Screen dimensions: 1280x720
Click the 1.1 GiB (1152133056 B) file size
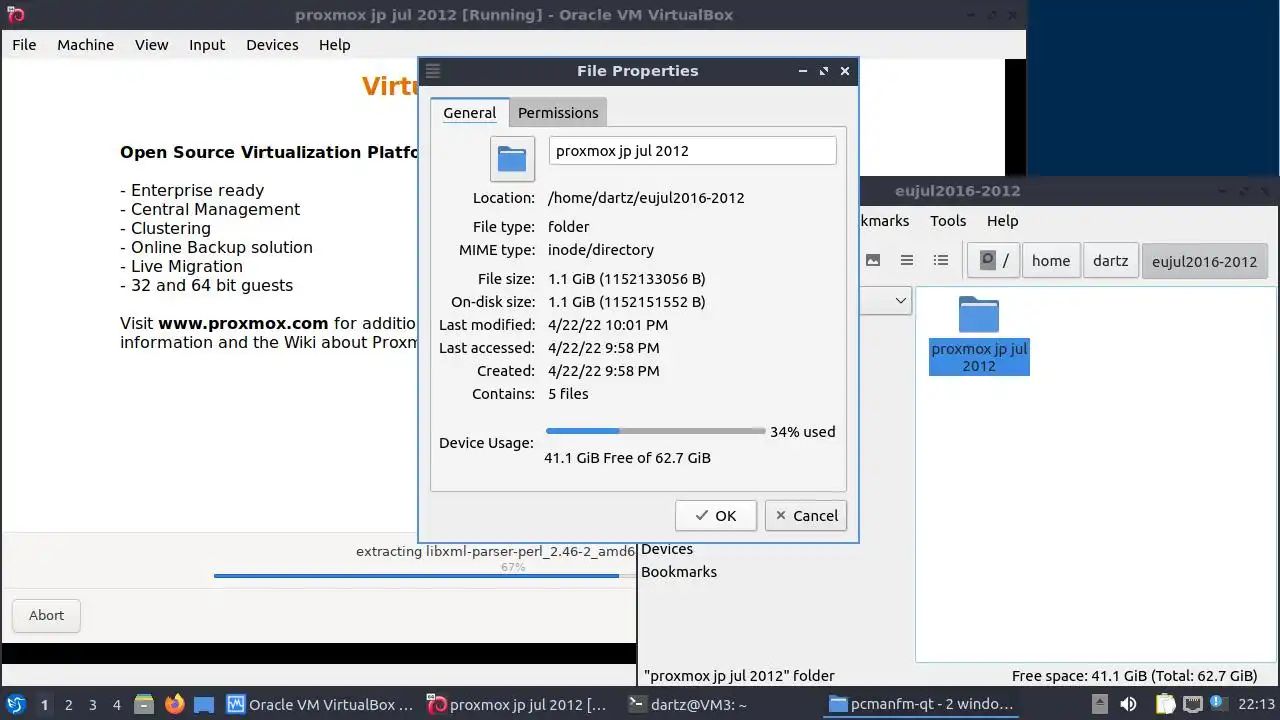[x=627, y=279]
